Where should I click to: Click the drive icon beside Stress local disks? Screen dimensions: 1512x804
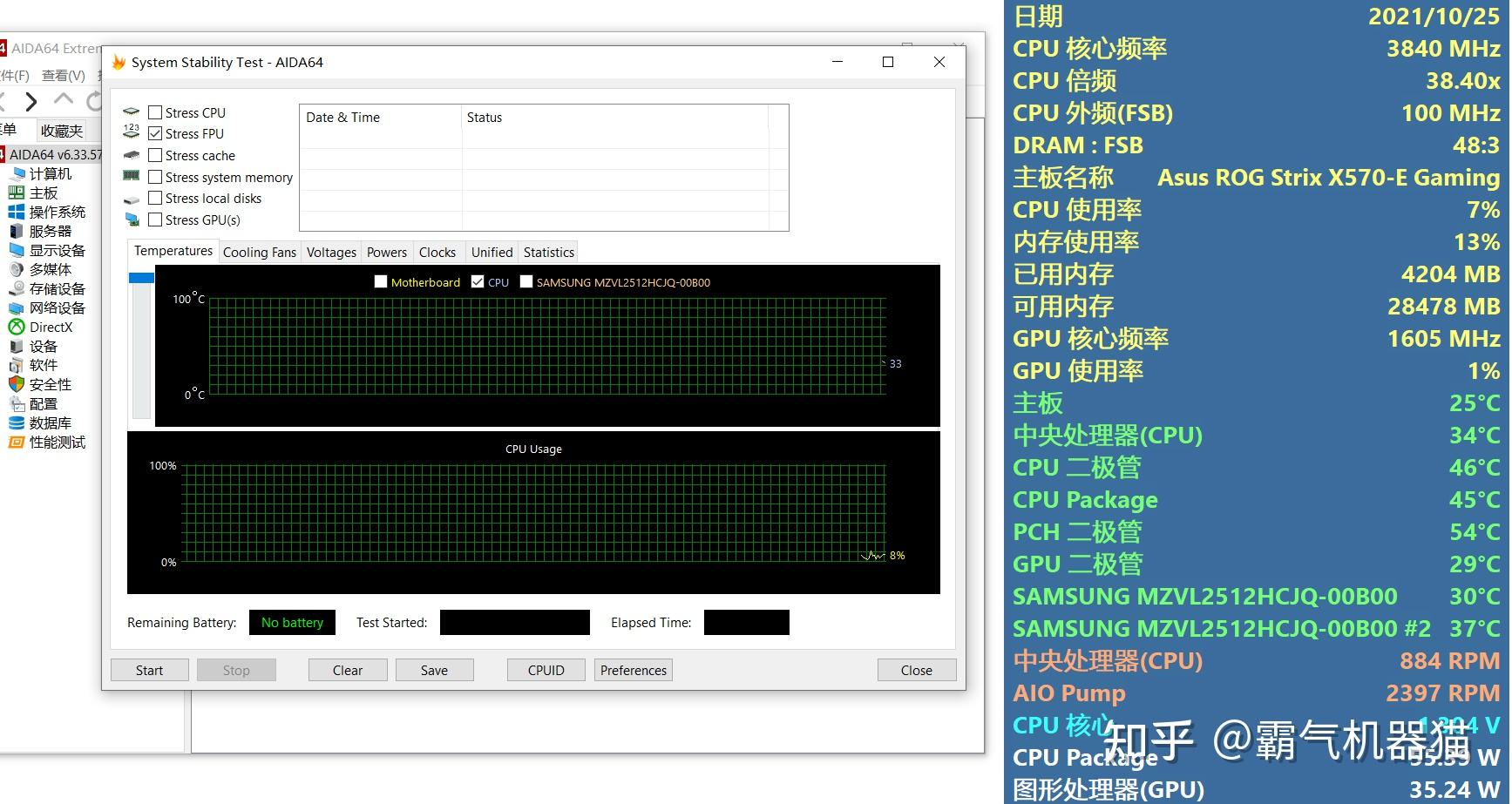click(x=132, y=199)
